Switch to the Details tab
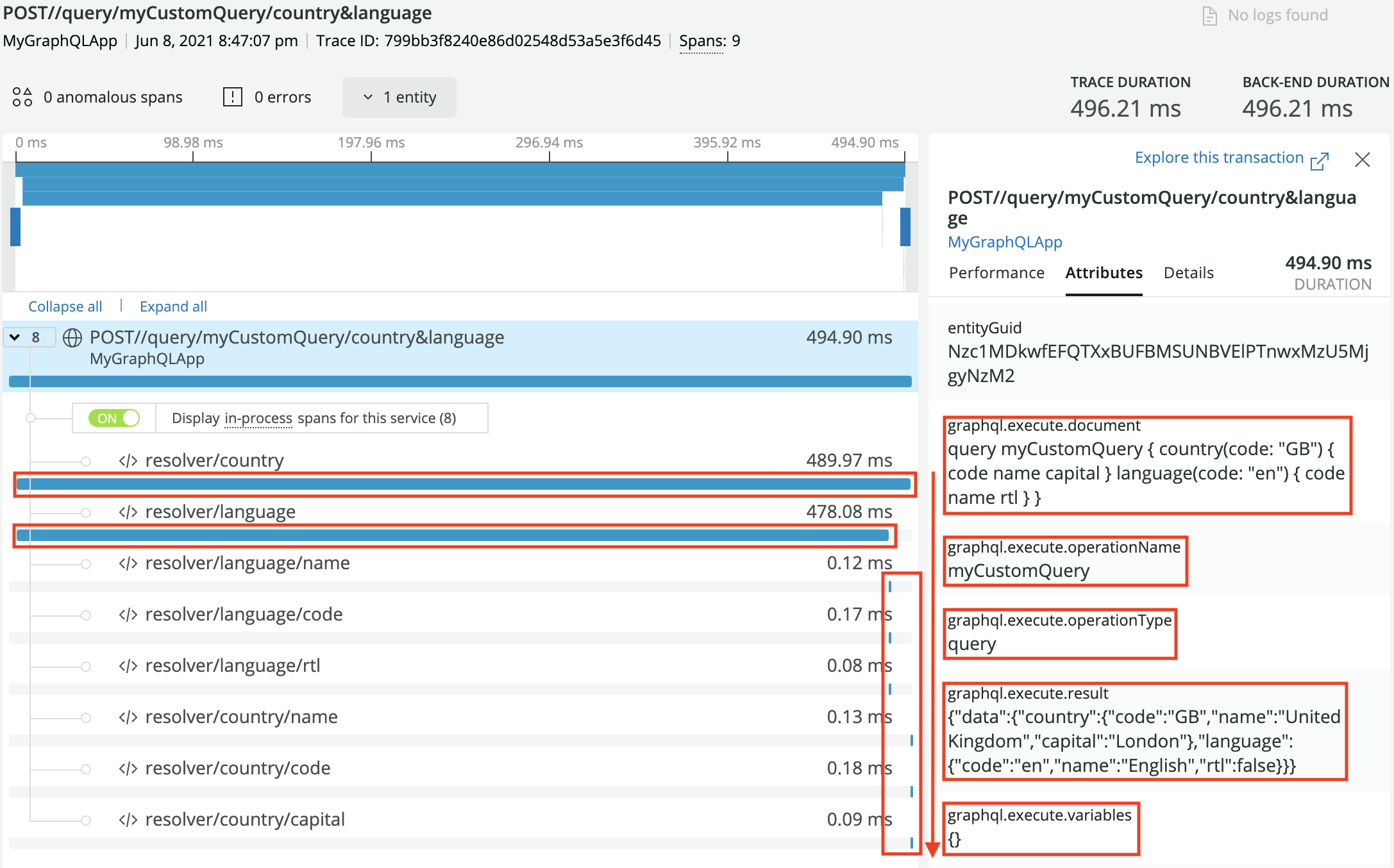 click(1188, 273)
